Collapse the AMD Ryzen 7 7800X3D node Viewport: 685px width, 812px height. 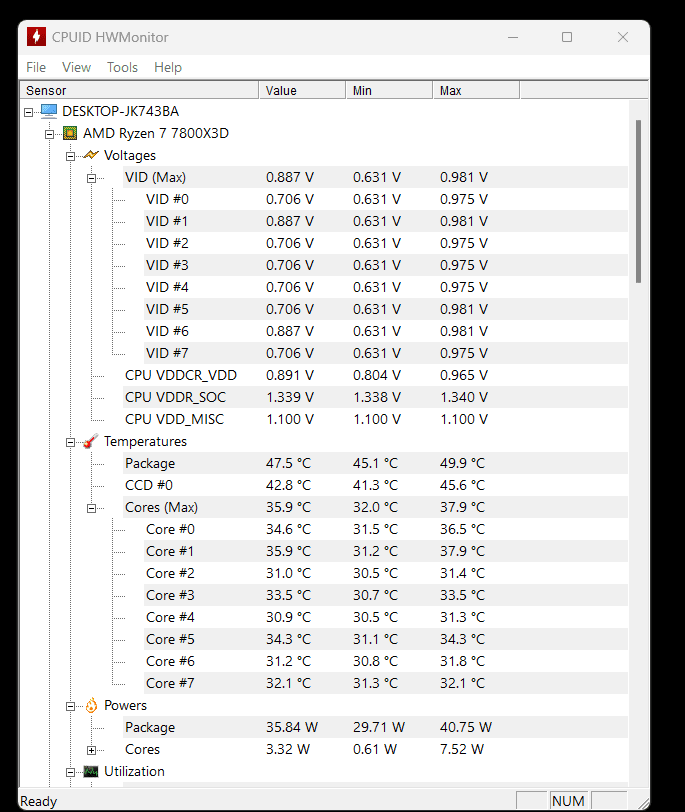[x=49, y=135]
